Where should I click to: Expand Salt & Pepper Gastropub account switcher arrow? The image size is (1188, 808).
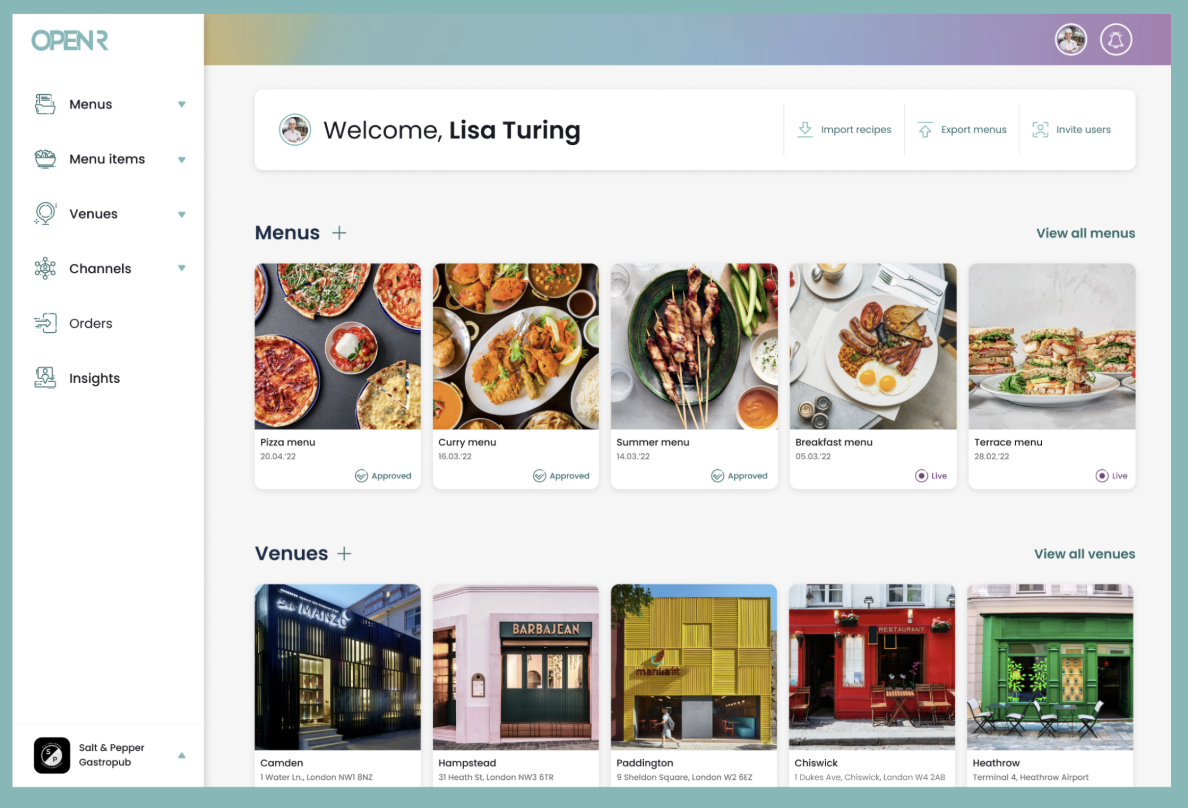tap(182, 755)
